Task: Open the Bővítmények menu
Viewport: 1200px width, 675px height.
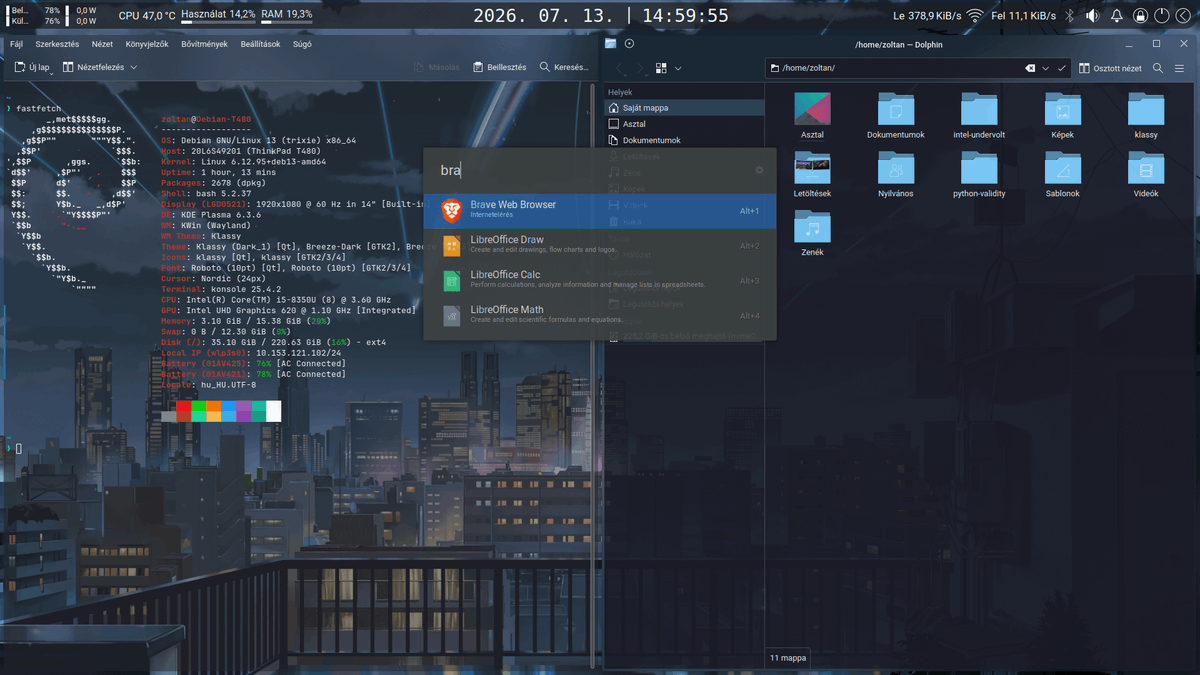Action: pos(205,44)
